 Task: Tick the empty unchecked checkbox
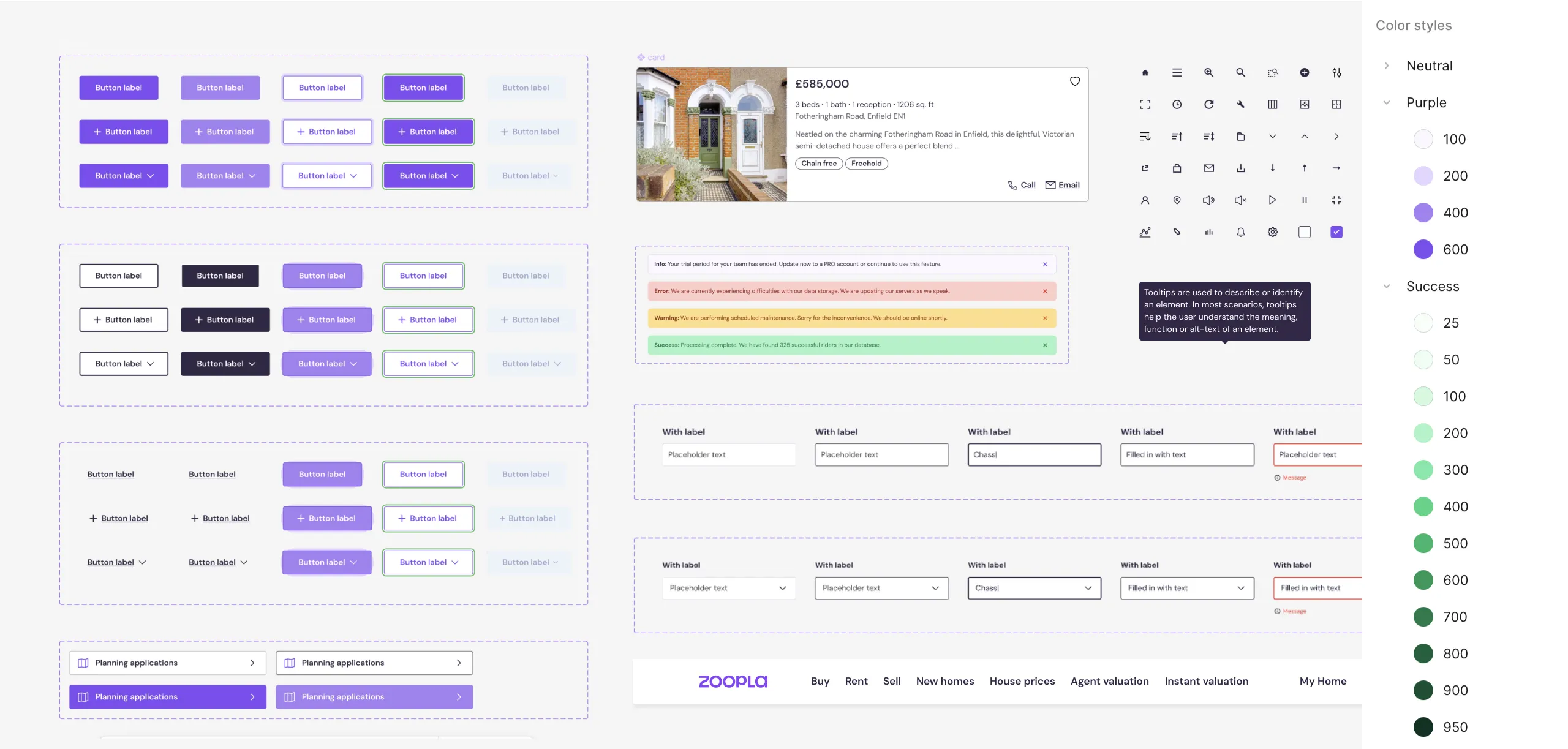1305,232
